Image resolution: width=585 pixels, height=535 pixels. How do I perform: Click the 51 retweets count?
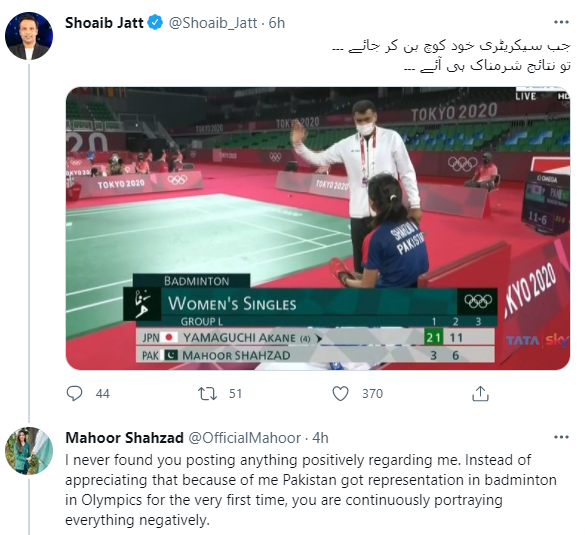pyautogui.click(x=235, y=394)
